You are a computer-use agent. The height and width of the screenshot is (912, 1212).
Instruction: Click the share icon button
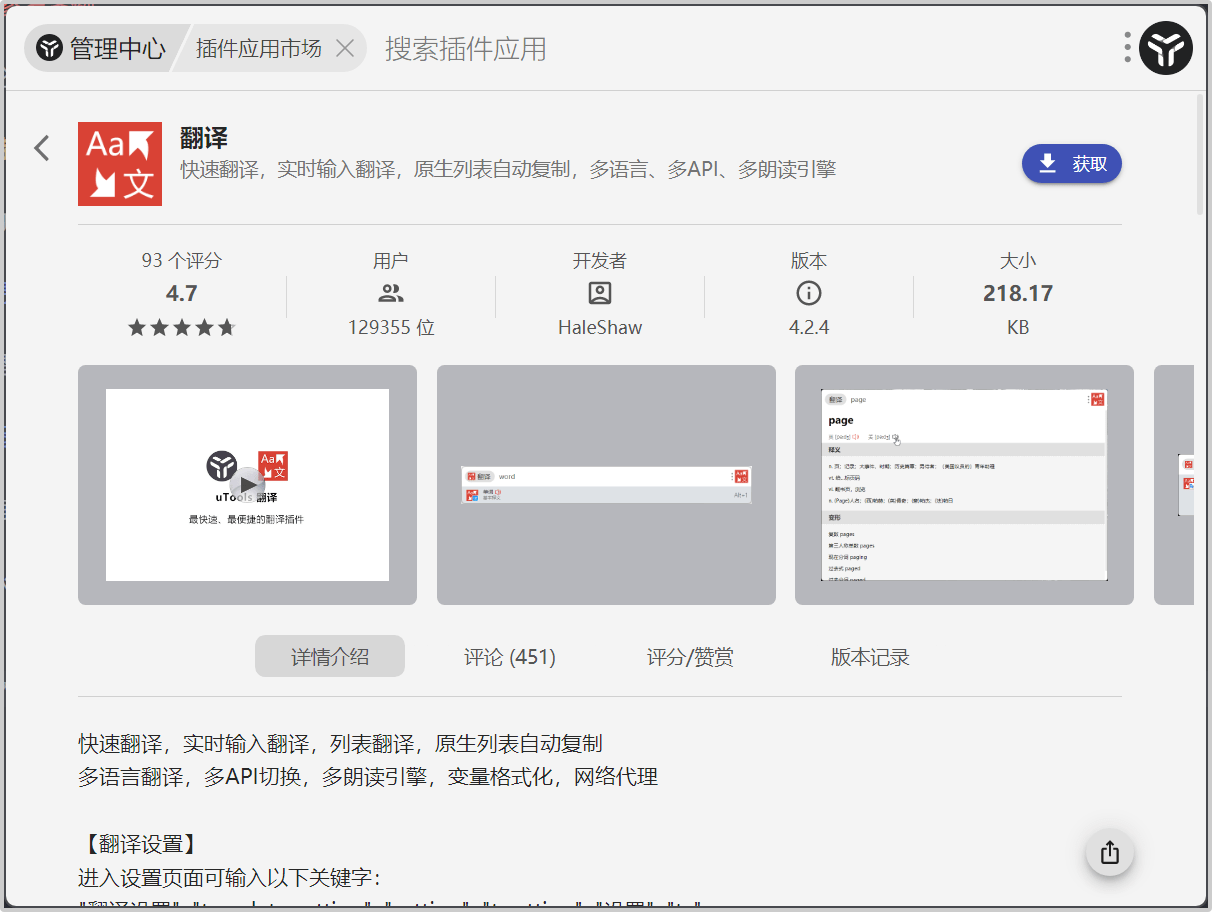(1109, 853)
